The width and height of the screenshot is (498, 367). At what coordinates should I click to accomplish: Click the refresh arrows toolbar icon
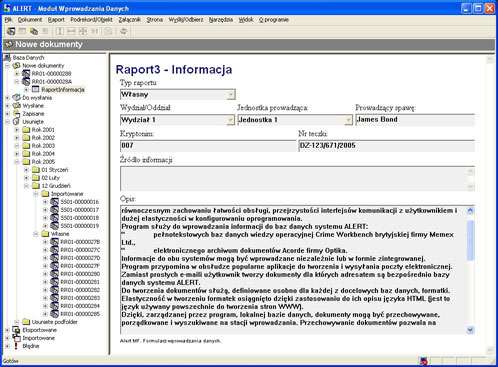point(124,31)
